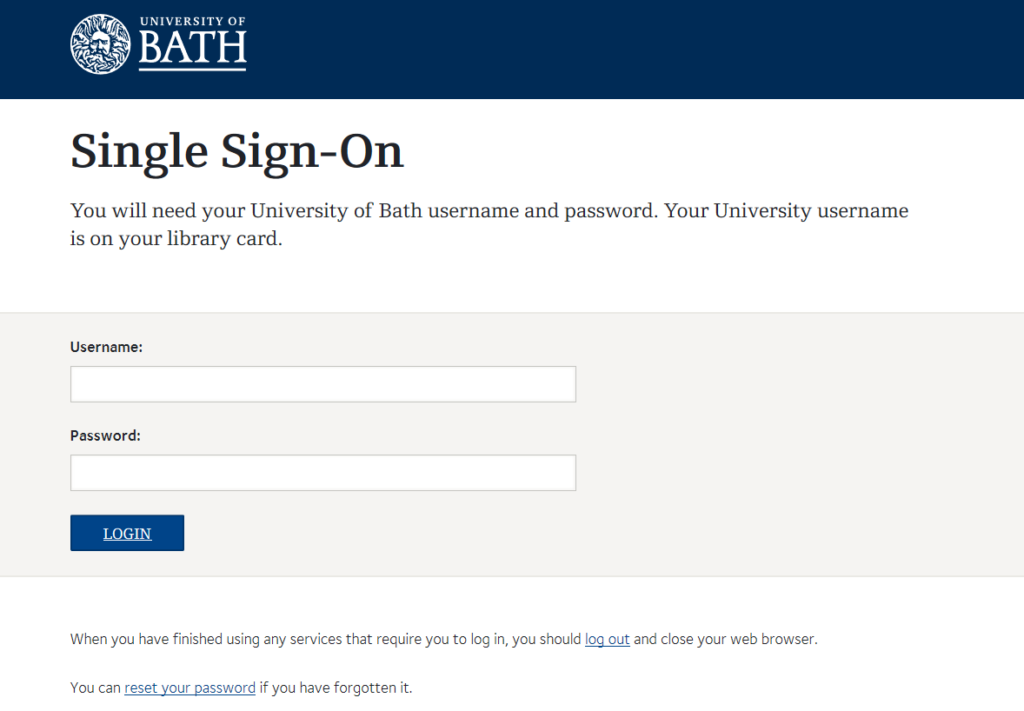Click the 'Username:' field label

pyautogui.click(x=106, y=347)
